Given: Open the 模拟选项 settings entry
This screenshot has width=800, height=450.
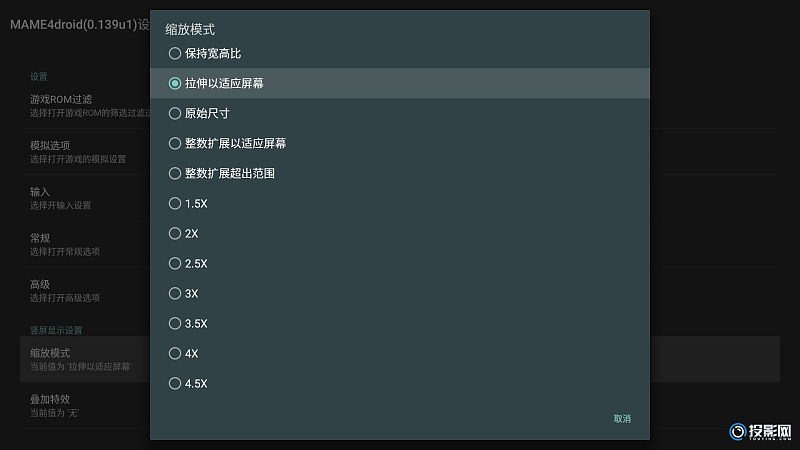Looking at the screenshot, I should (x=85, y=152).
